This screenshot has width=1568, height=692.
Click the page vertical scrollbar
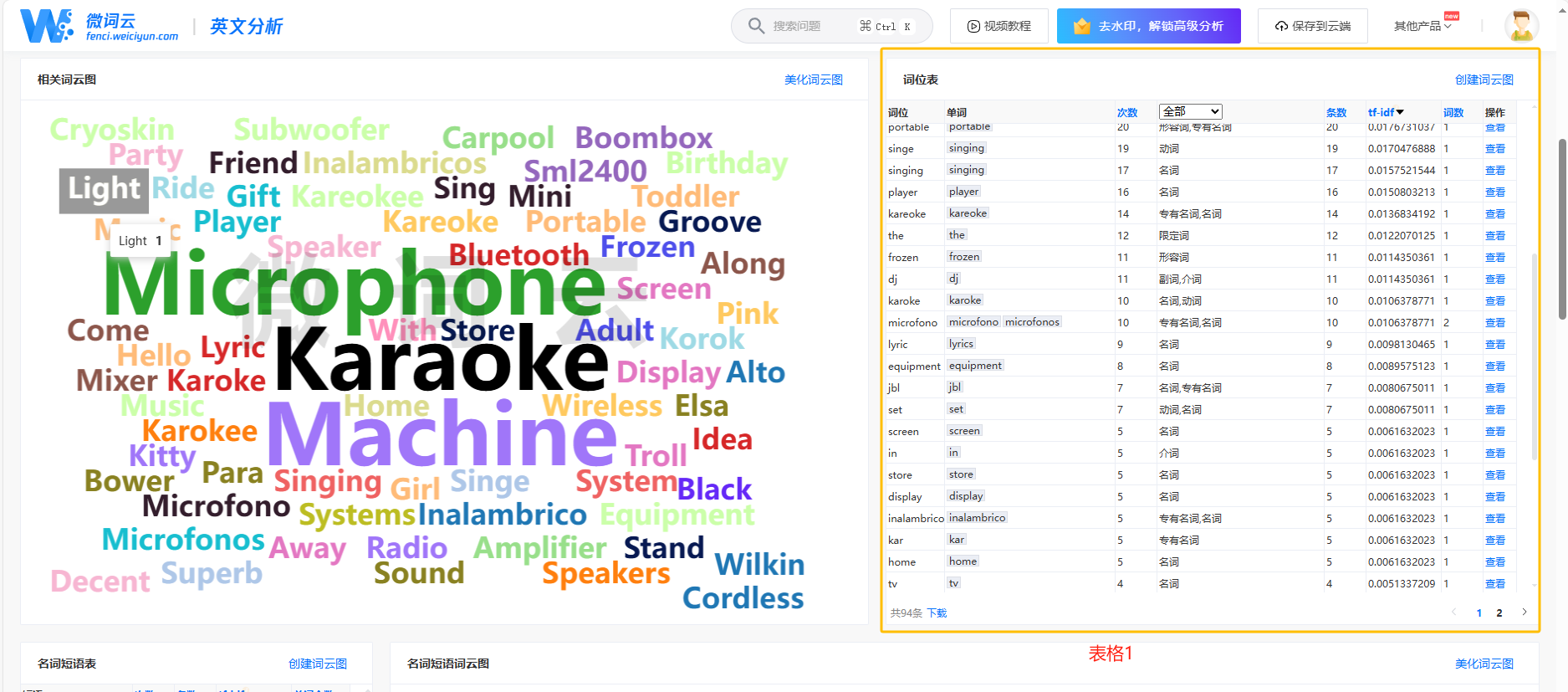point(1561,228)
